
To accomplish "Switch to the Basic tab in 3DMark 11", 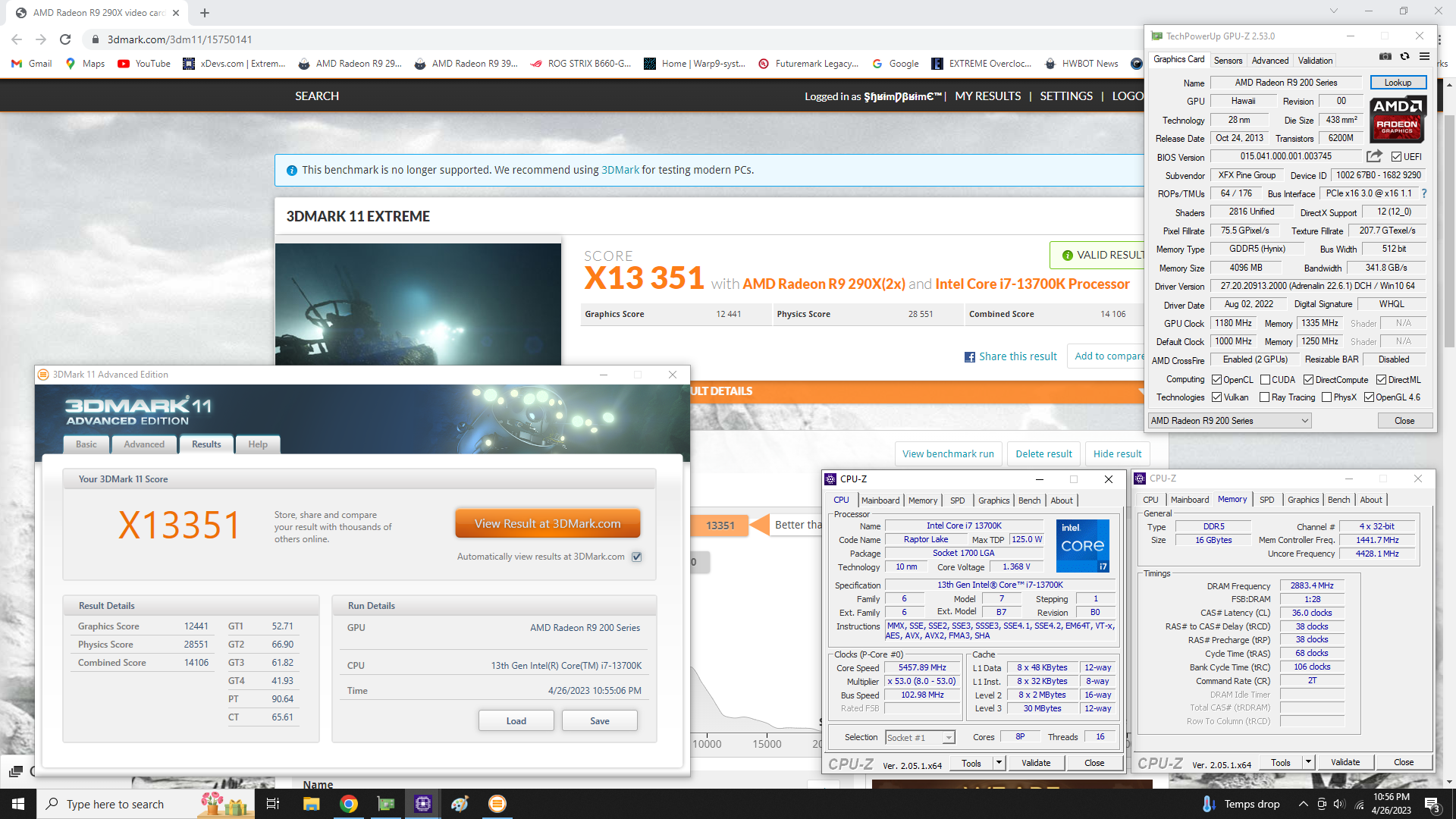I will click(86, 444).
